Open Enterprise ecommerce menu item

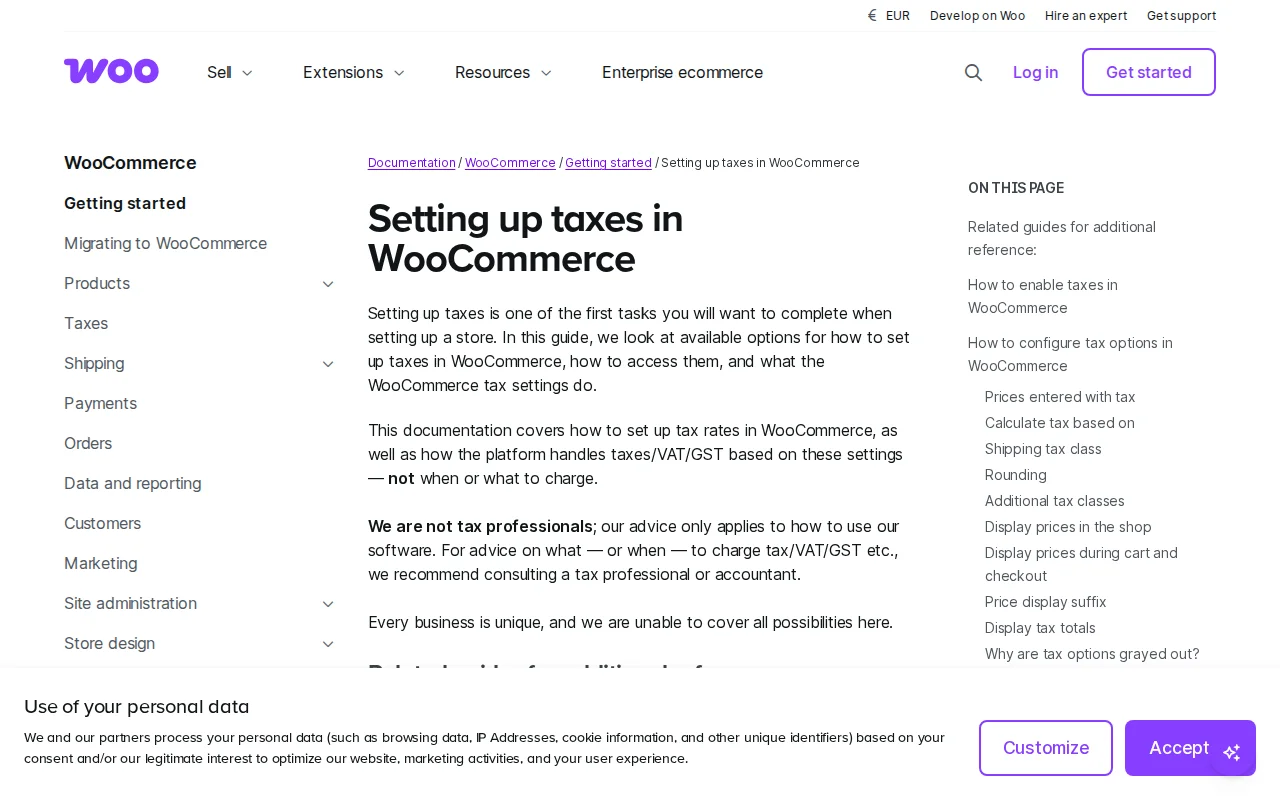(x=682, y=72)
